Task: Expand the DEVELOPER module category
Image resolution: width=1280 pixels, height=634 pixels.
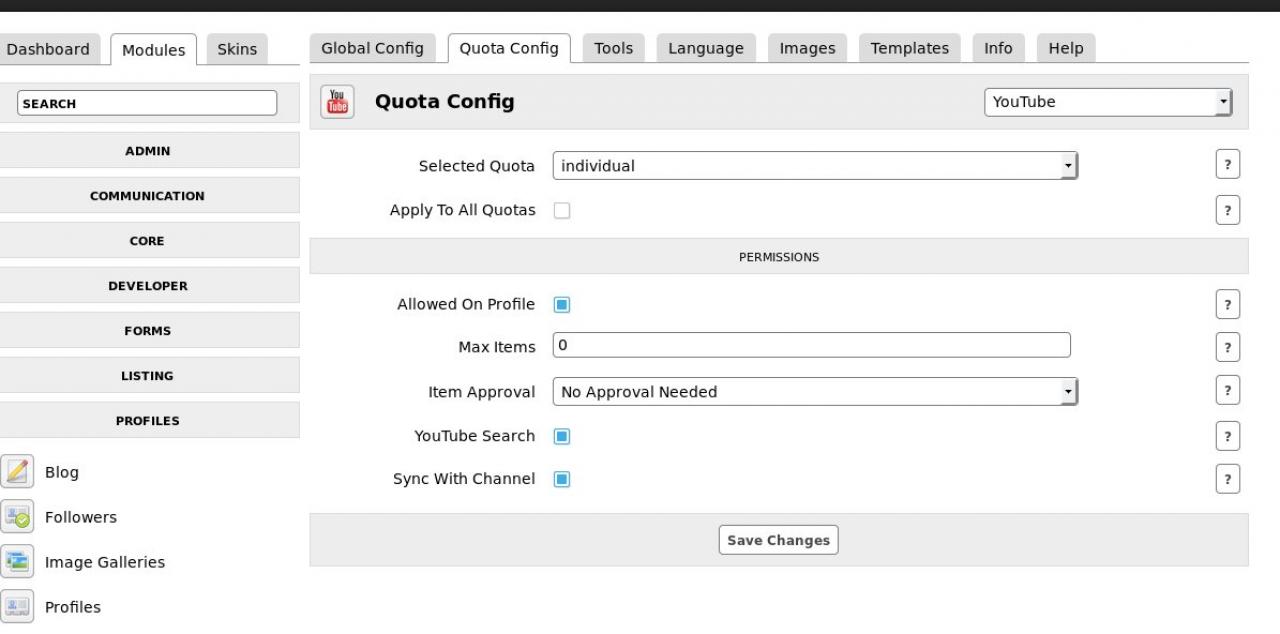Action: point(148,286)
